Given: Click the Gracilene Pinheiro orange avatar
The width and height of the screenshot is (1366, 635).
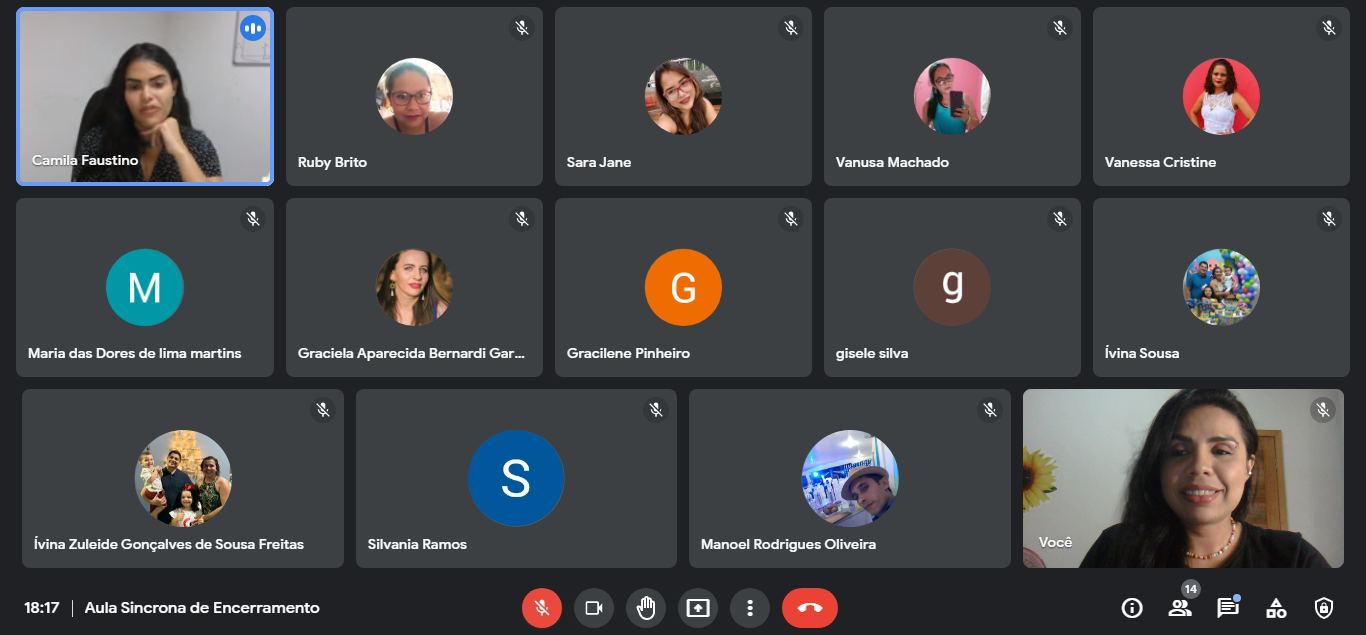Looking at the screenshot, I should [x=683, y=287].
